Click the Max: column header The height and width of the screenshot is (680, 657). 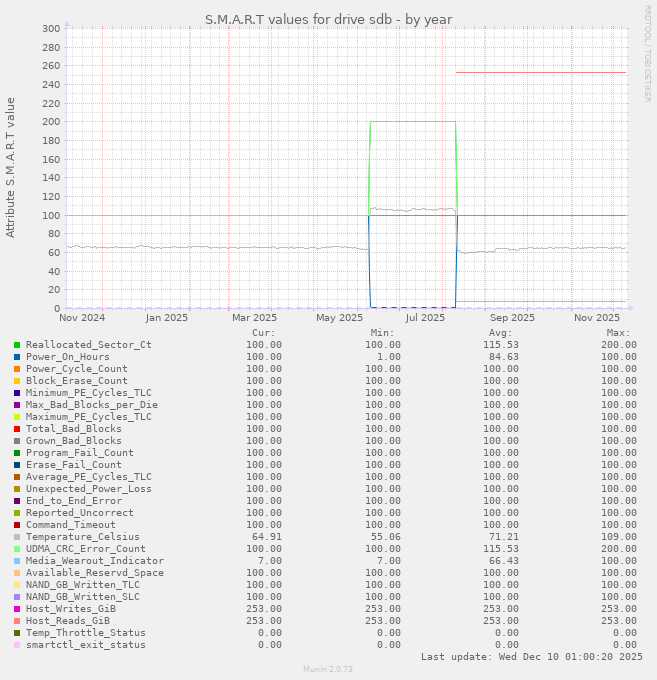point(618,333)
